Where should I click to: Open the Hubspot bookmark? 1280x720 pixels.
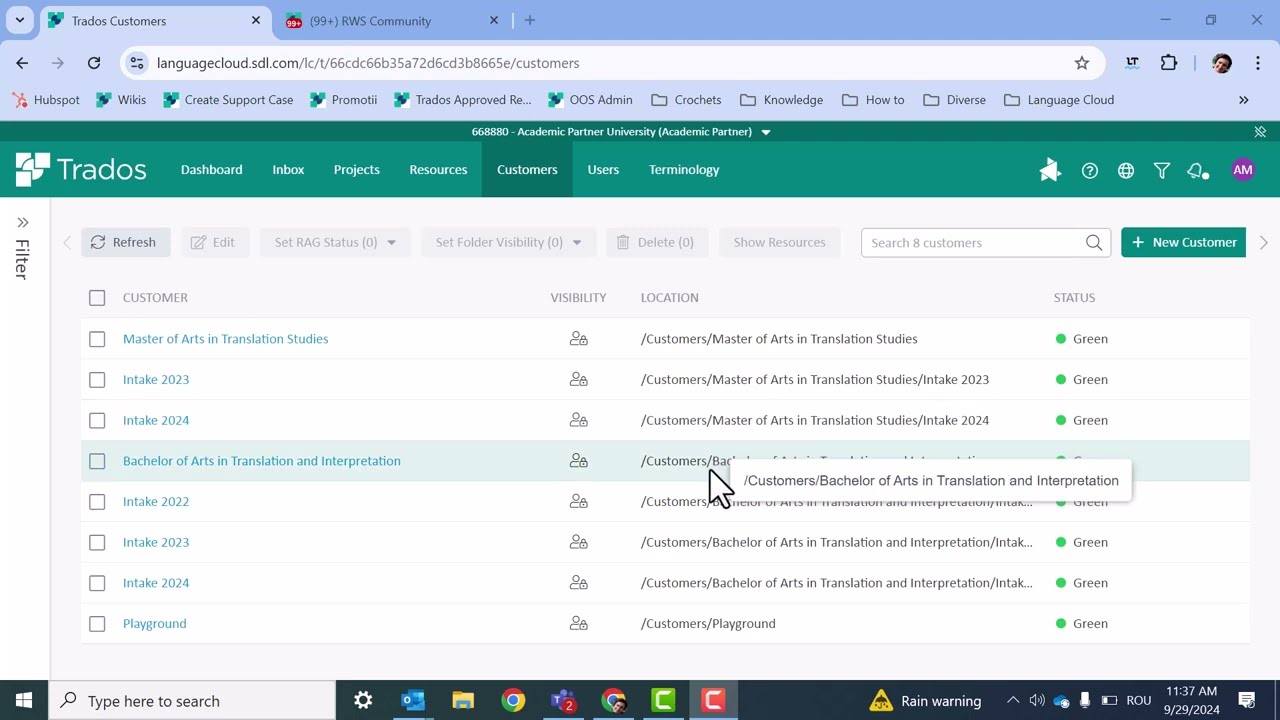coord(46,100)
